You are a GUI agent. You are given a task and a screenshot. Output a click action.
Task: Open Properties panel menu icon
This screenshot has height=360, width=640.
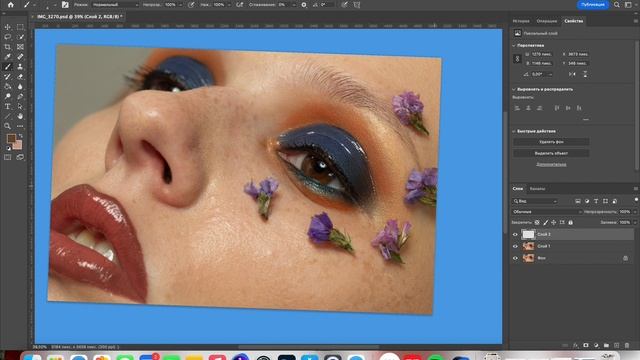[636, 21]
